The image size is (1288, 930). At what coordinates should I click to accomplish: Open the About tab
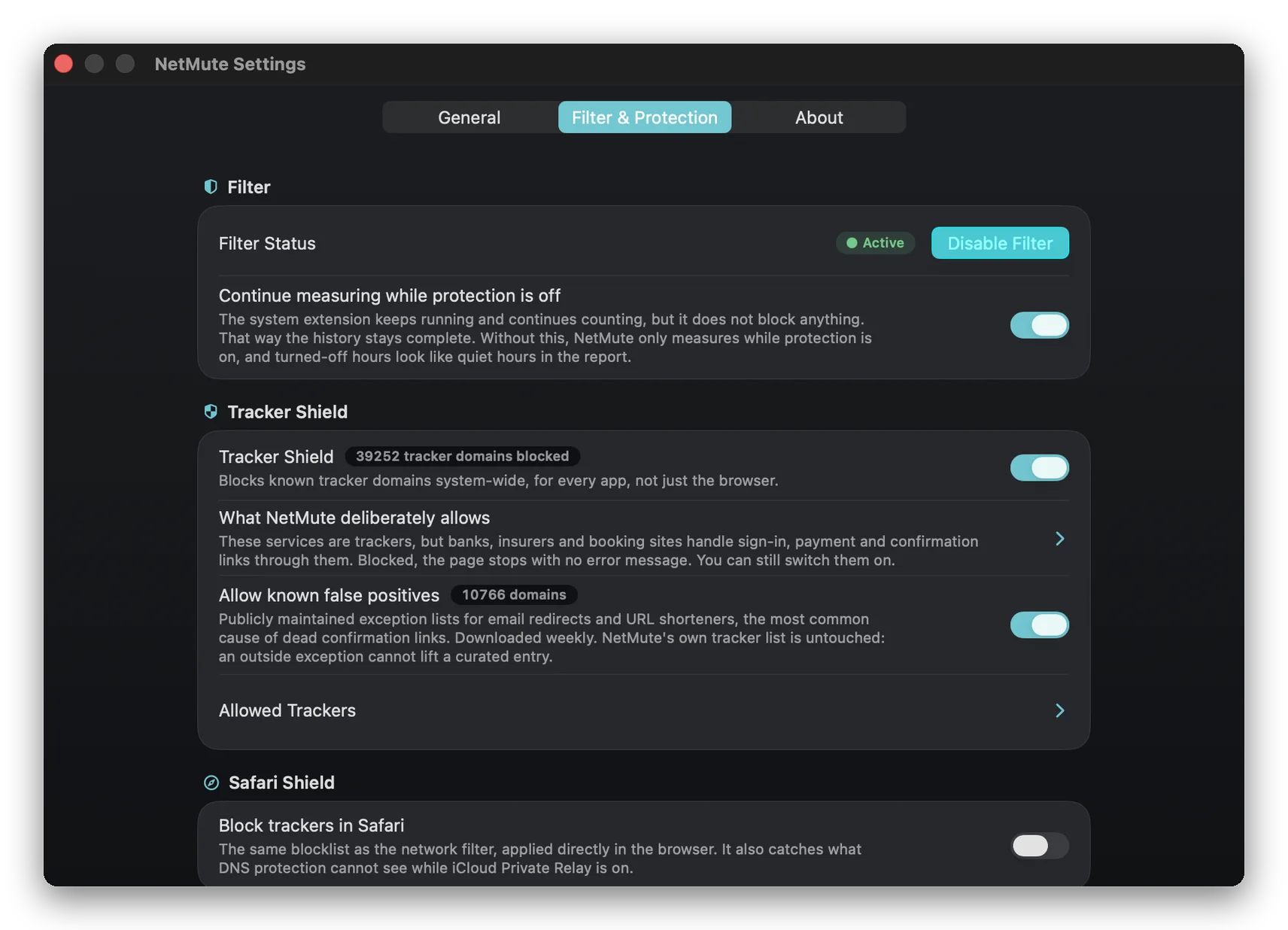[819, 117]
